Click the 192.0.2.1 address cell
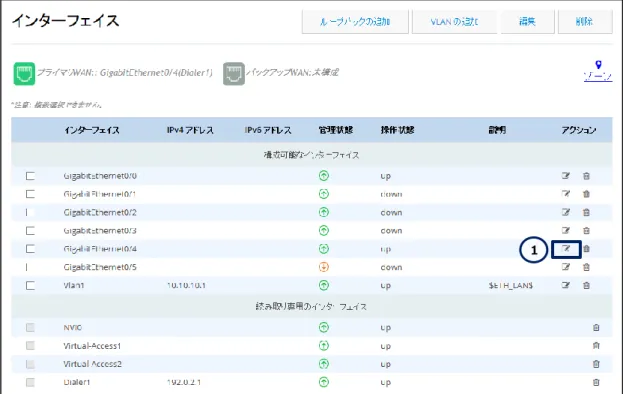The width and height of the screenshot is (623, 394). click(184, 382)
